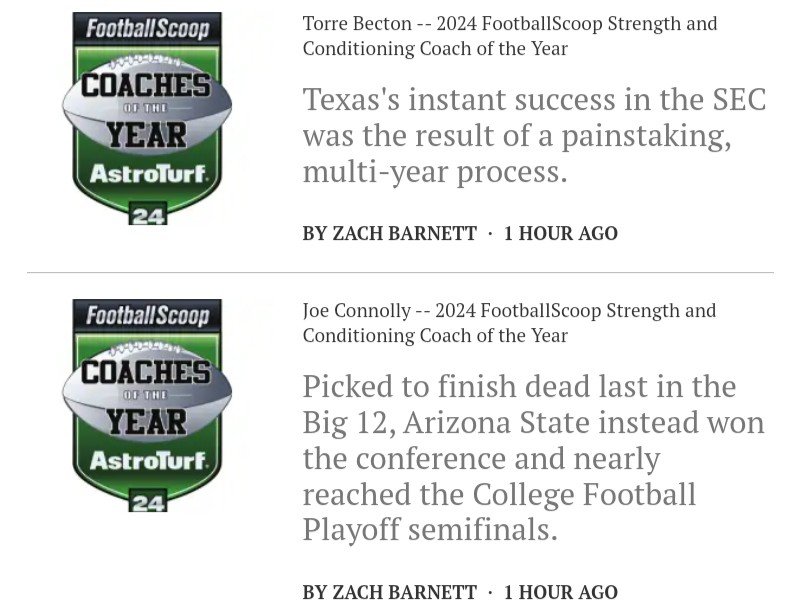The width and height of the screenshot is (800, 612).
Task: Click the Torre Becton Coach of the Year title
Action: coord(510,36)
